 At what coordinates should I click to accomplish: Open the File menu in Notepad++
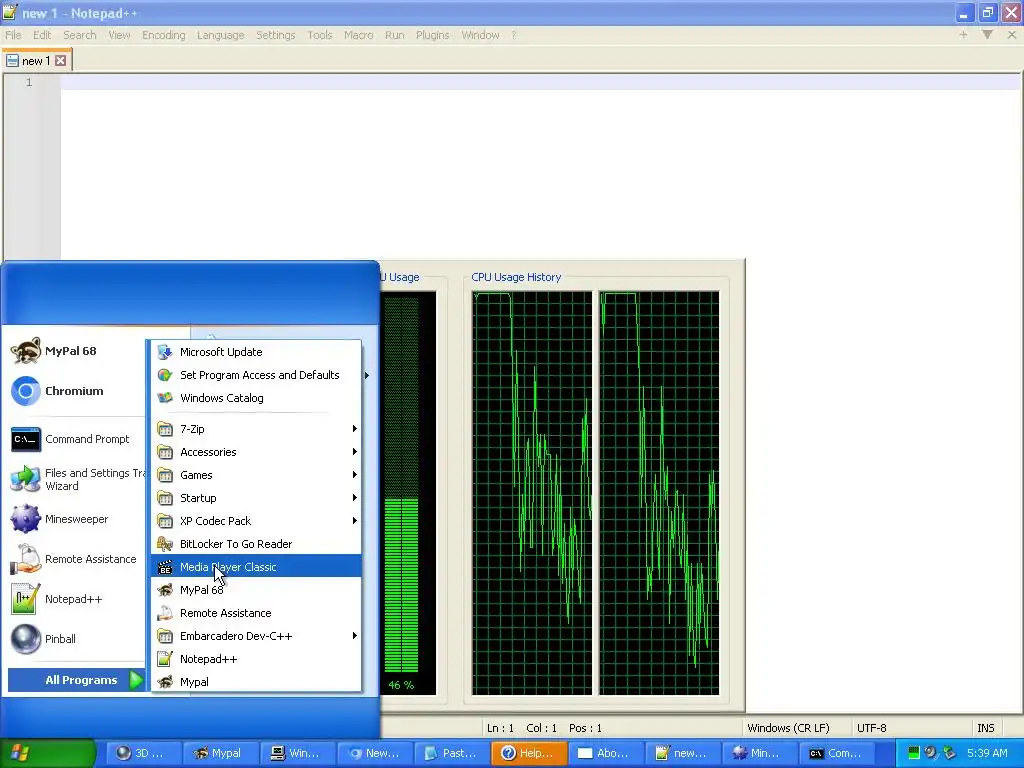point(13,35)
